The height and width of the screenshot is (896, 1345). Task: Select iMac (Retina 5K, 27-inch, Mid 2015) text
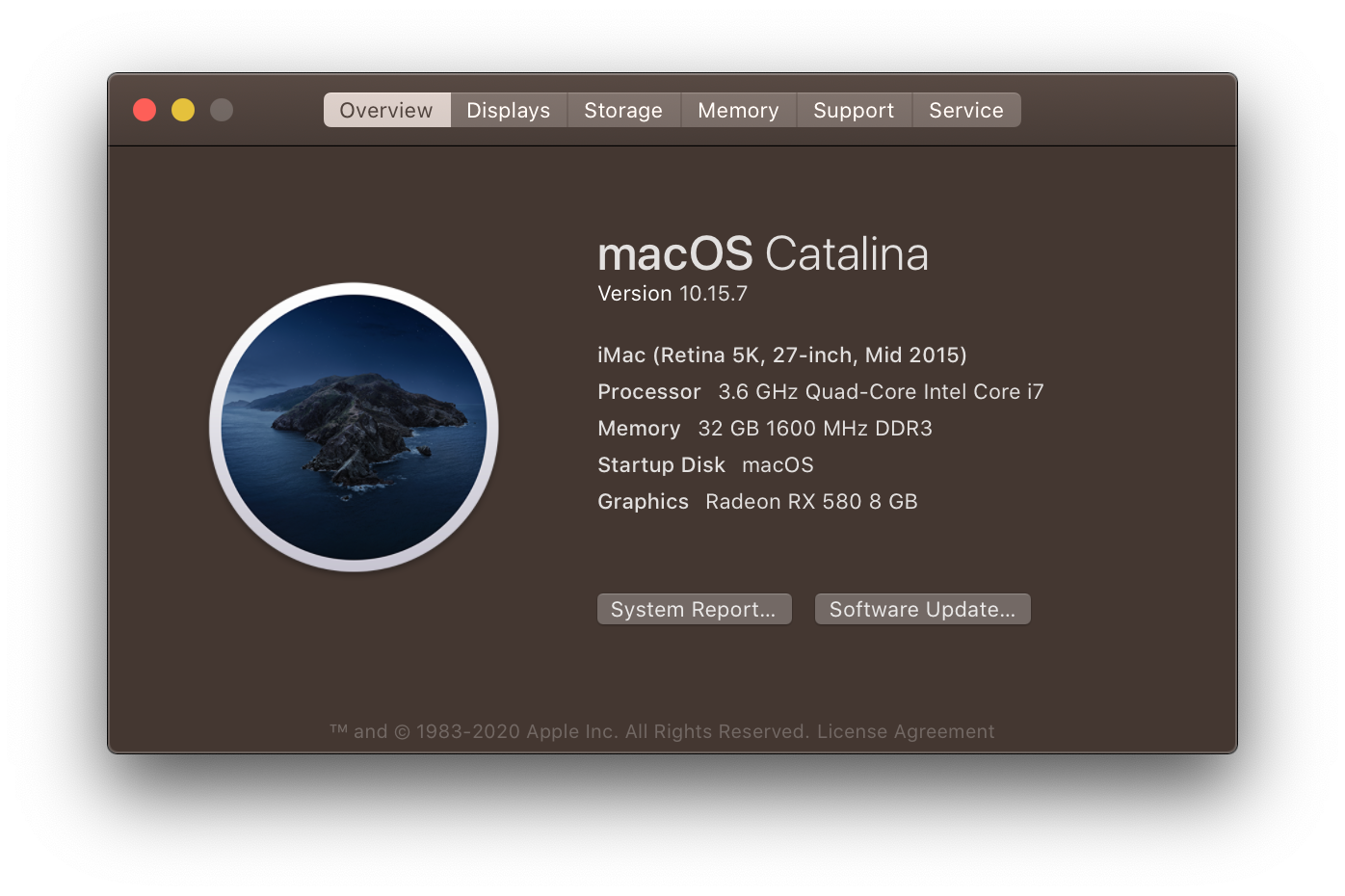782,356
